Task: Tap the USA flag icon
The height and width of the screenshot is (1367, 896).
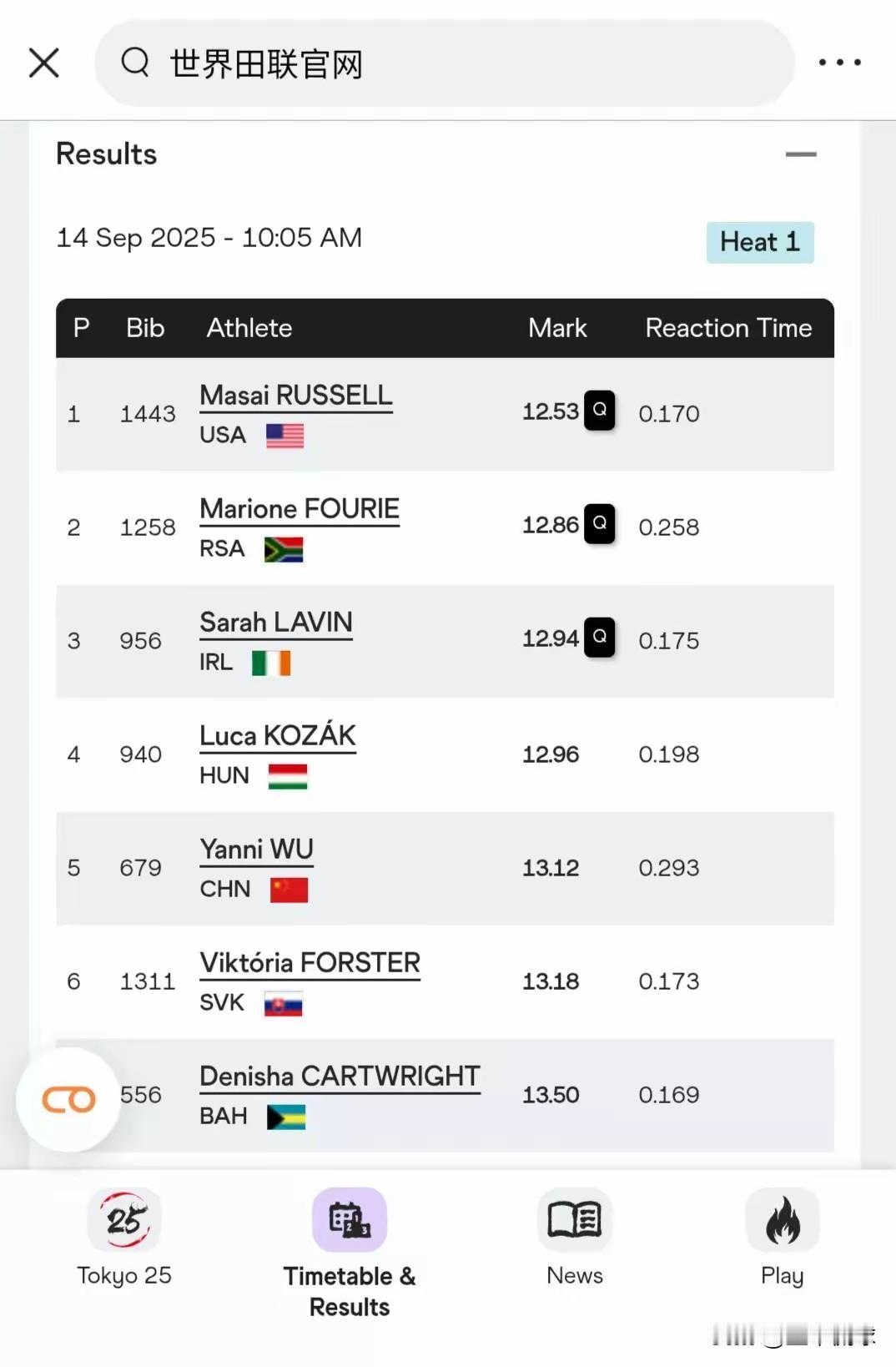Action: [x=284, y=436]
